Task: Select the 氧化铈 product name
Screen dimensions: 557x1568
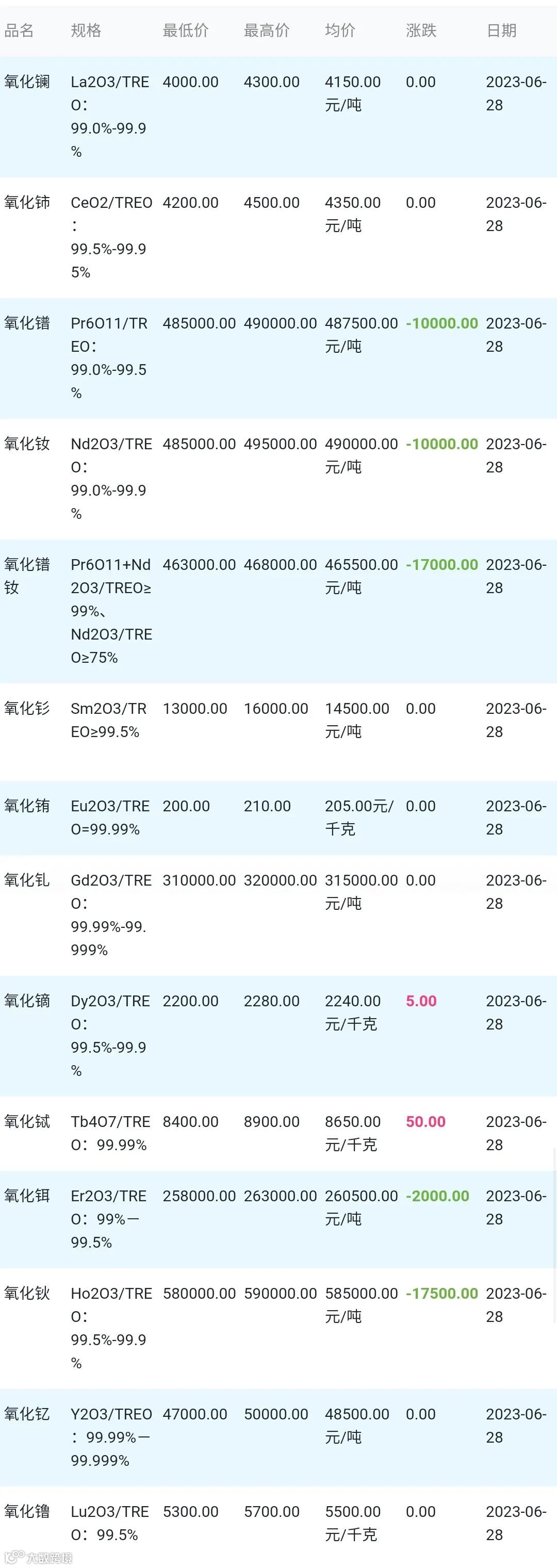Action: pyautogui.click(x=27, y=203)
